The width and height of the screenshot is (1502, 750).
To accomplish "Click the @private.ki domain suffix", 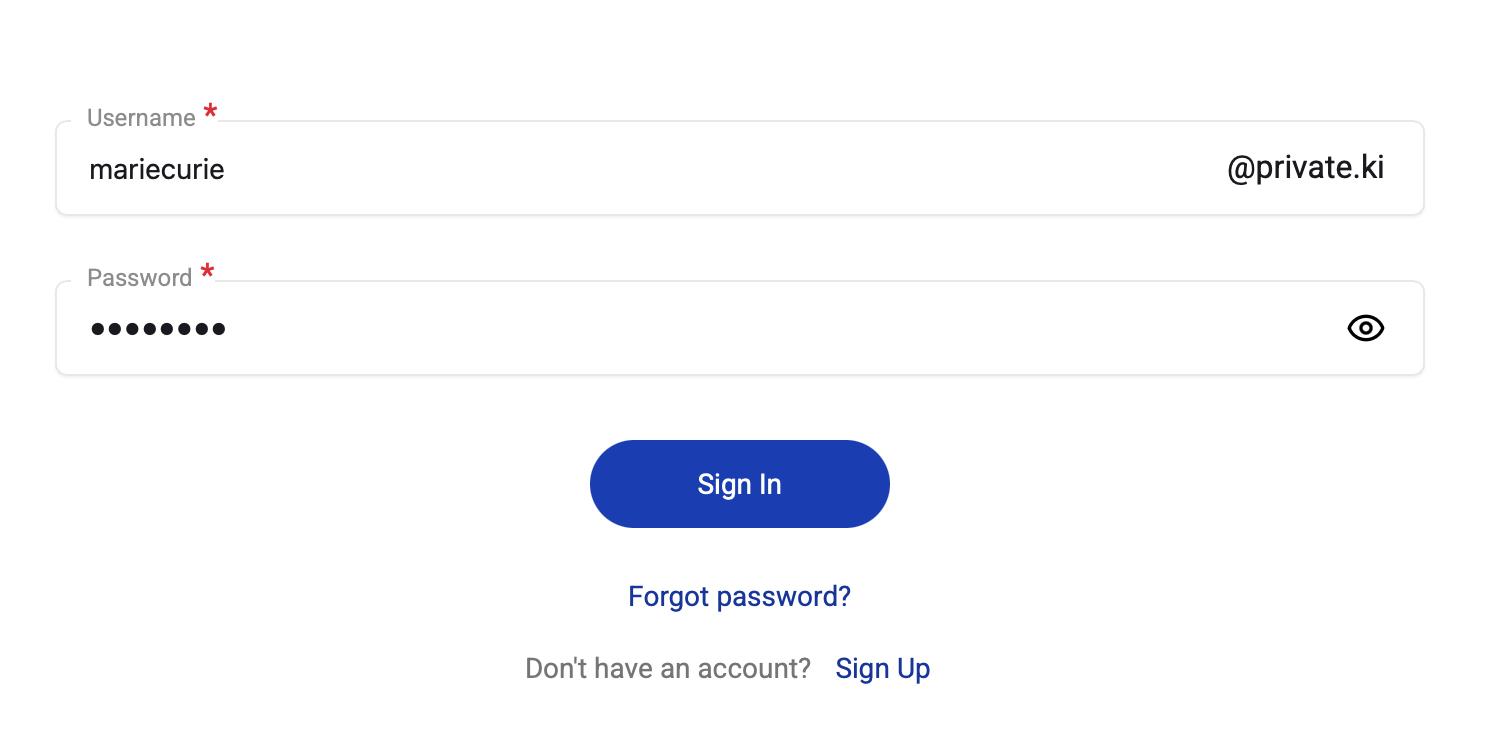I will coord(1305,168).
